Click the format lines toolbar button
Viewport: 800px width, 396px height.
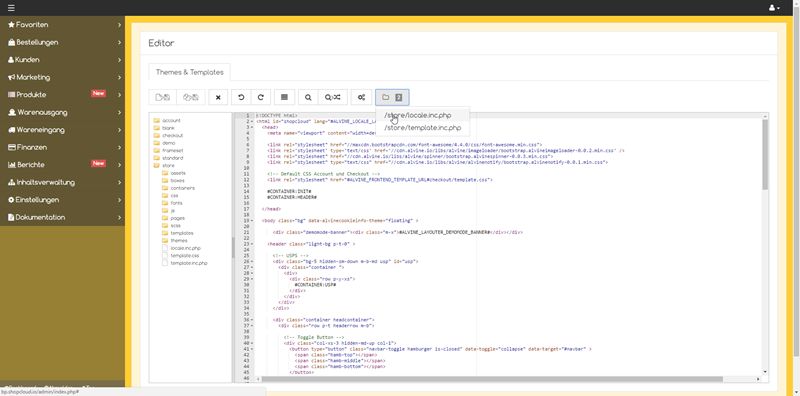[x=284, y=97]
